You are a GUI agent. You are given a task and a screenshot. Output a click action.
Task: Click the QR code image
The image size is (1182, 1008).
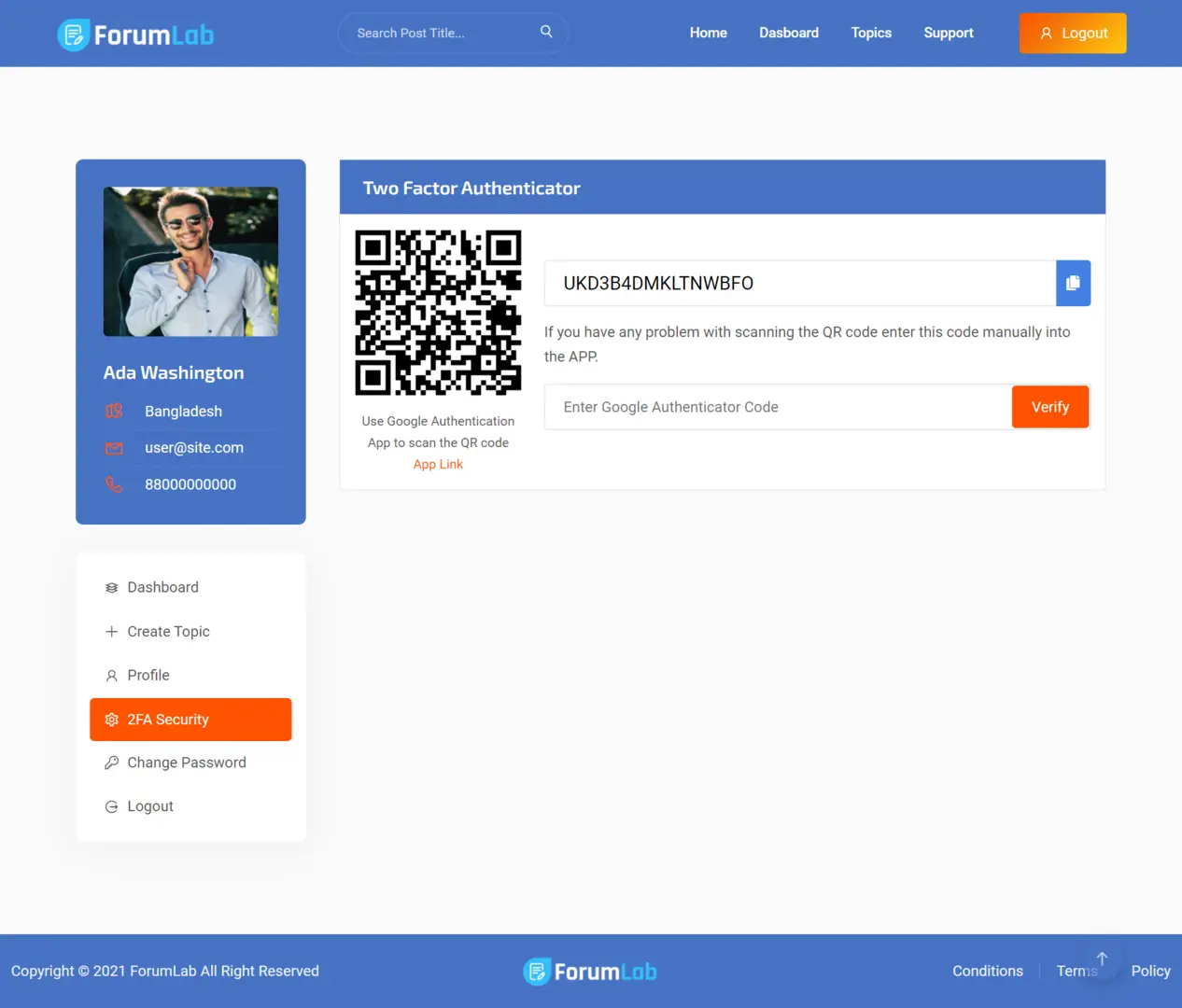click(438, 313)
